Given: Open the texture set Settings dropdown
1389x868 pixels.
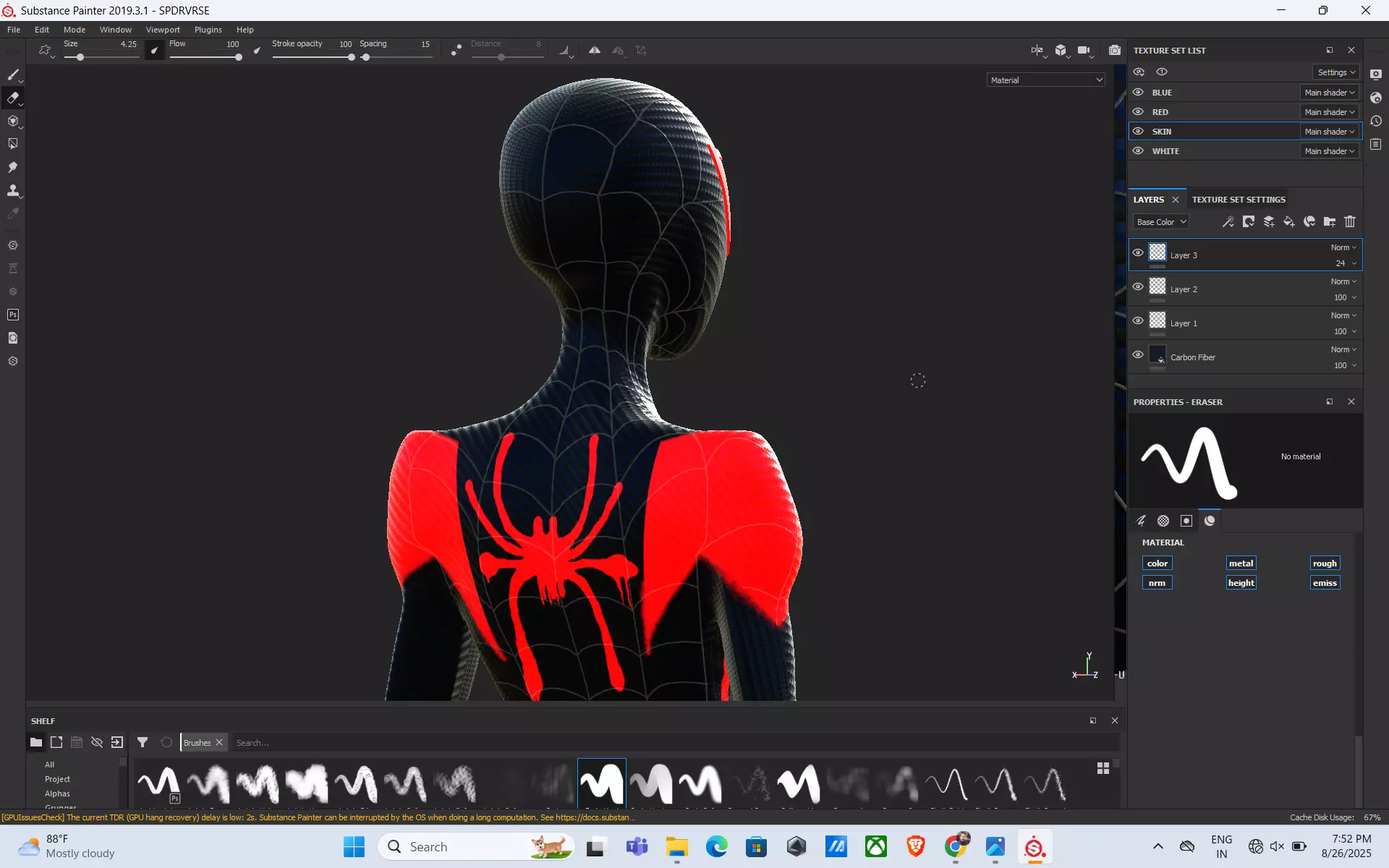Looking at the screenshot, I should click(x=1335, y=72).
